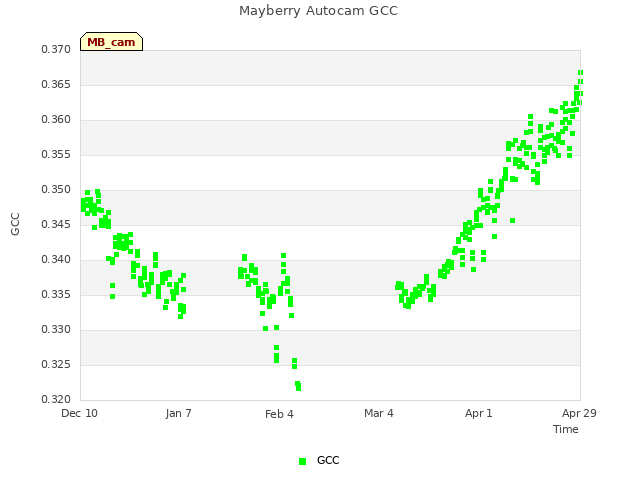Click the 0.330 y-axis value
Viewport: 640px width, 480px height.
[56, 329]
